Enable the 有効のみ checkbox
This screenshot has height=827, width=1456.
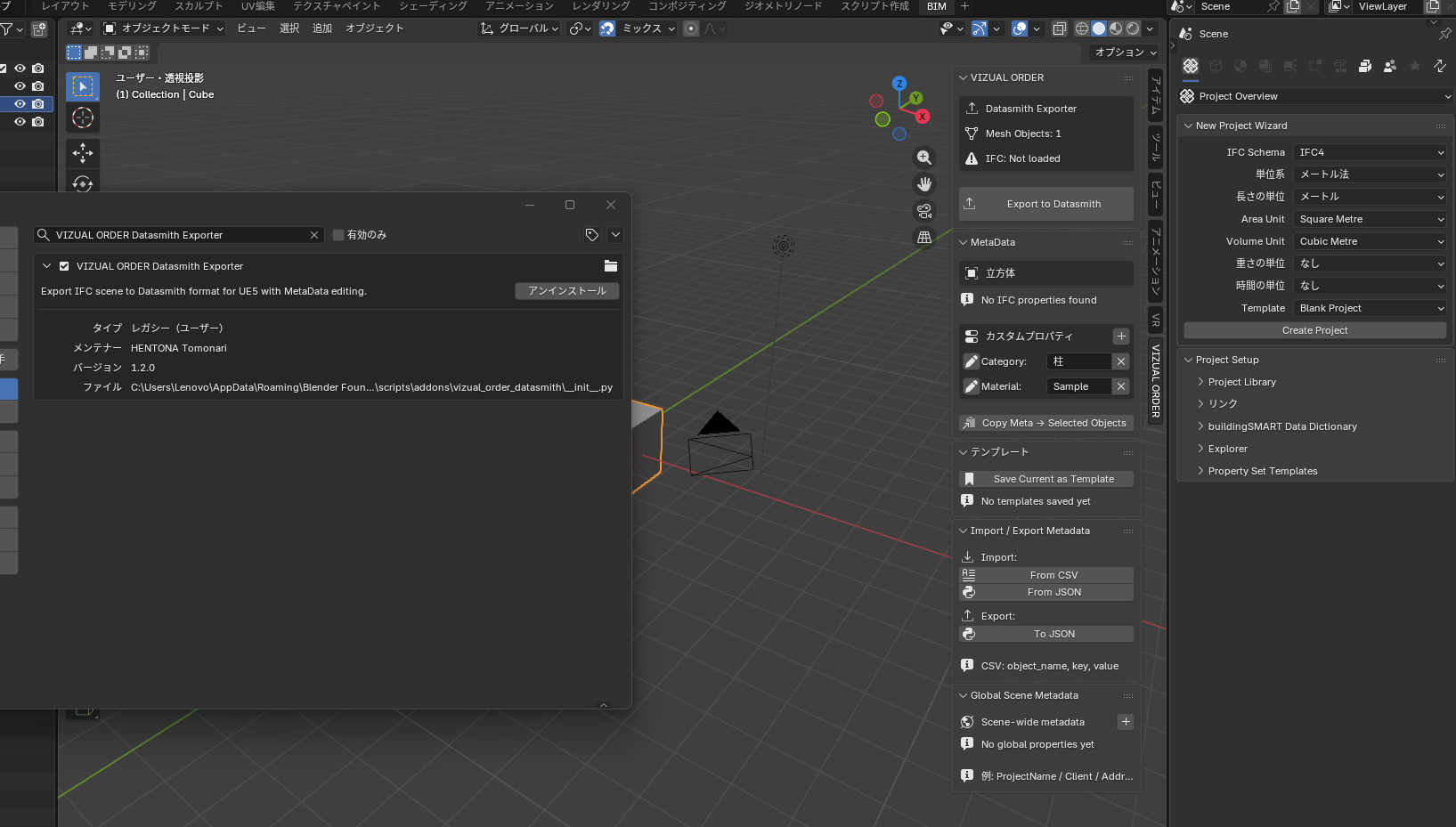point(338,235)
